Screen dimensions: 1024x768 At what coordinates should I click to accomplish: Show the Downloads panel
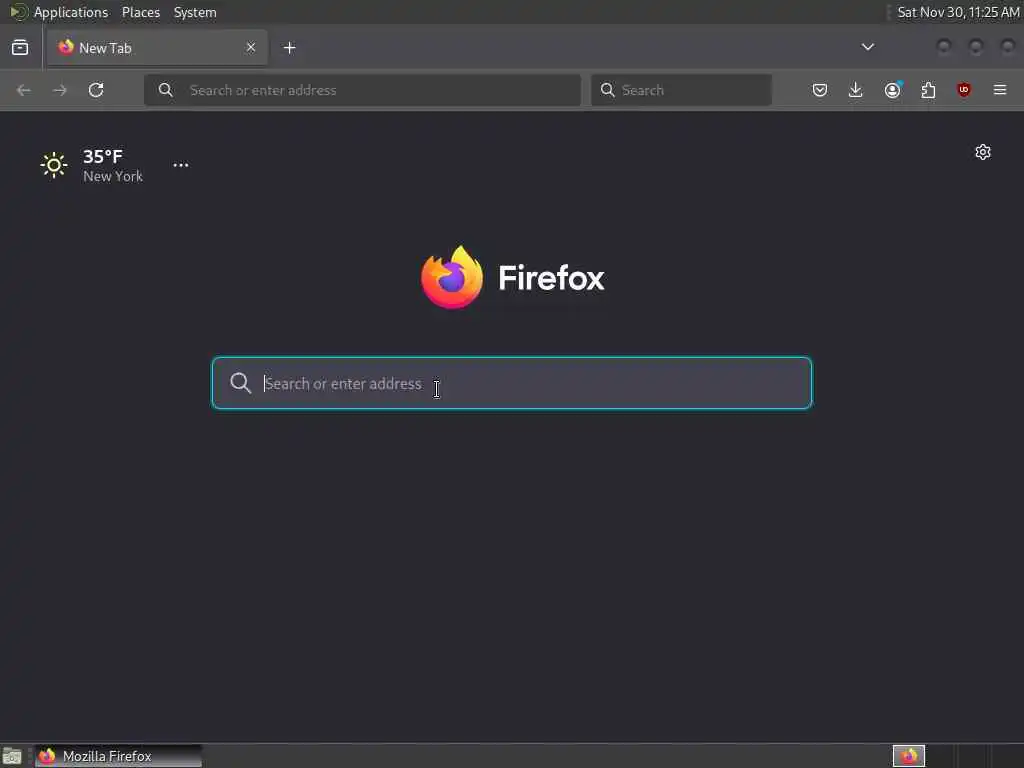[856, 90]
